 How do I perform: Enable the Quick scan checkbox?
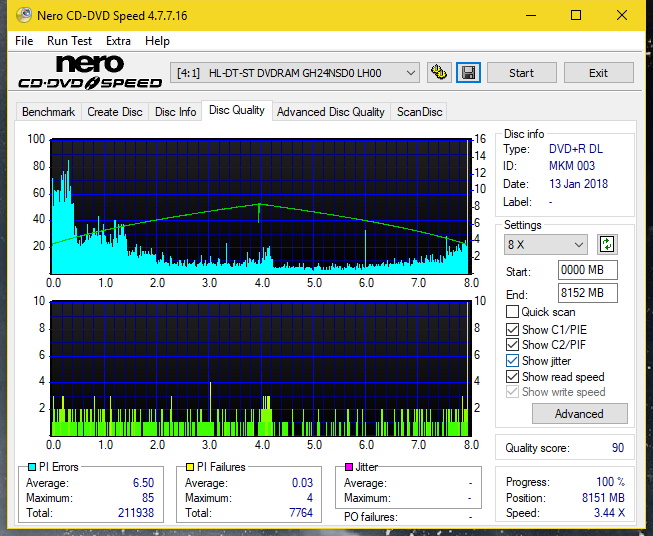coord(512,312)
